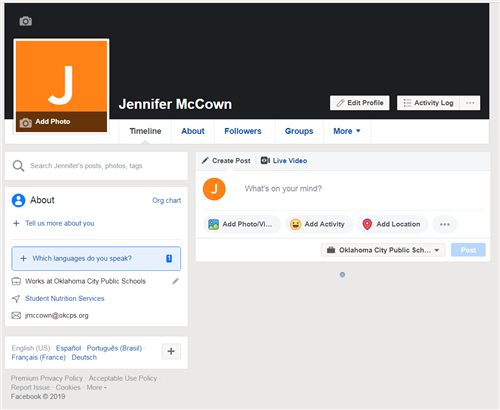This screenshot has height=410, width=500.
Task: Open the Premium Privacy Policy link
Action: [47, 378]
